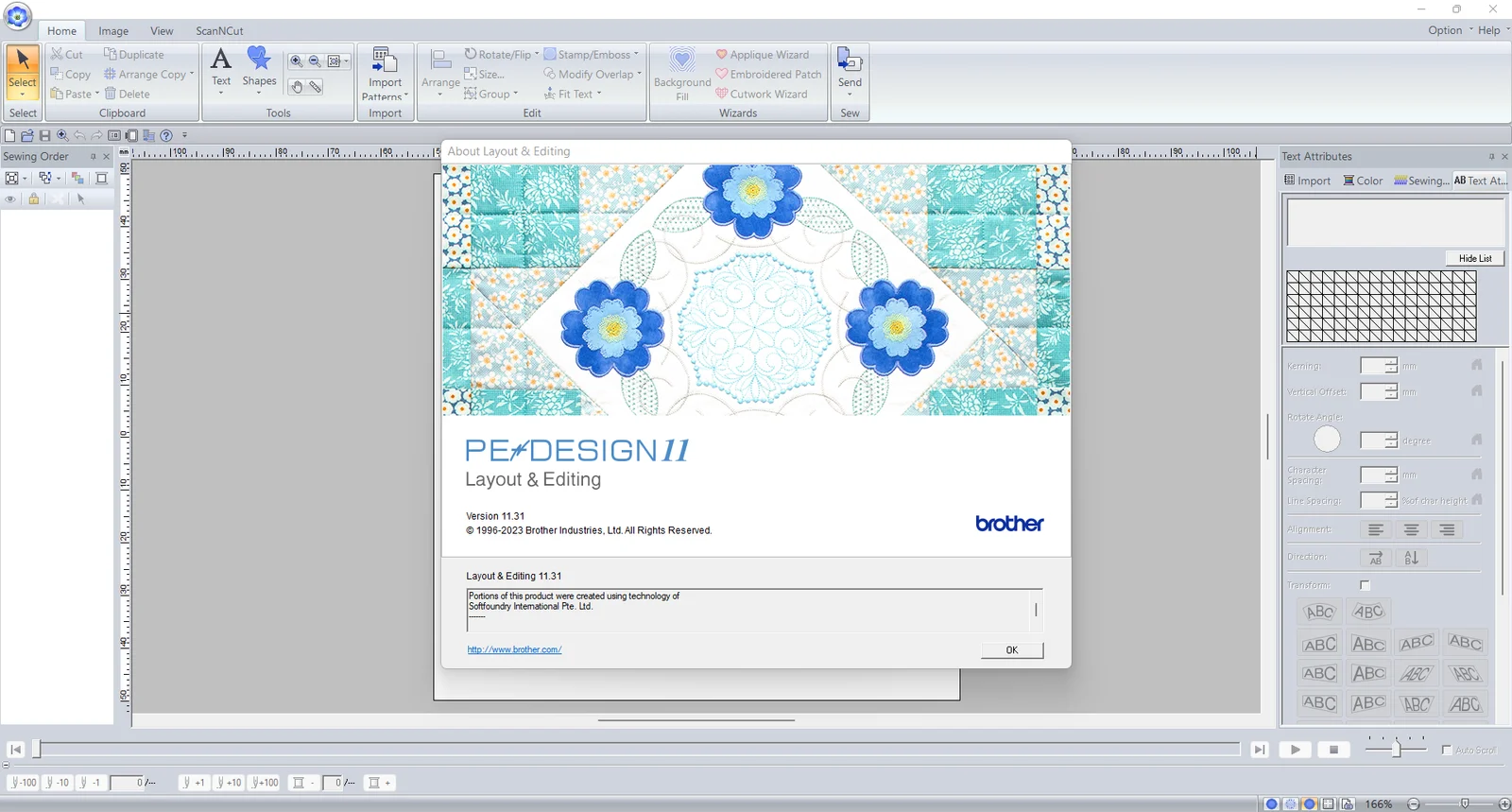Click the Undo arrow in quick toolbar
1512x812 pixels.
click(79, 136)
